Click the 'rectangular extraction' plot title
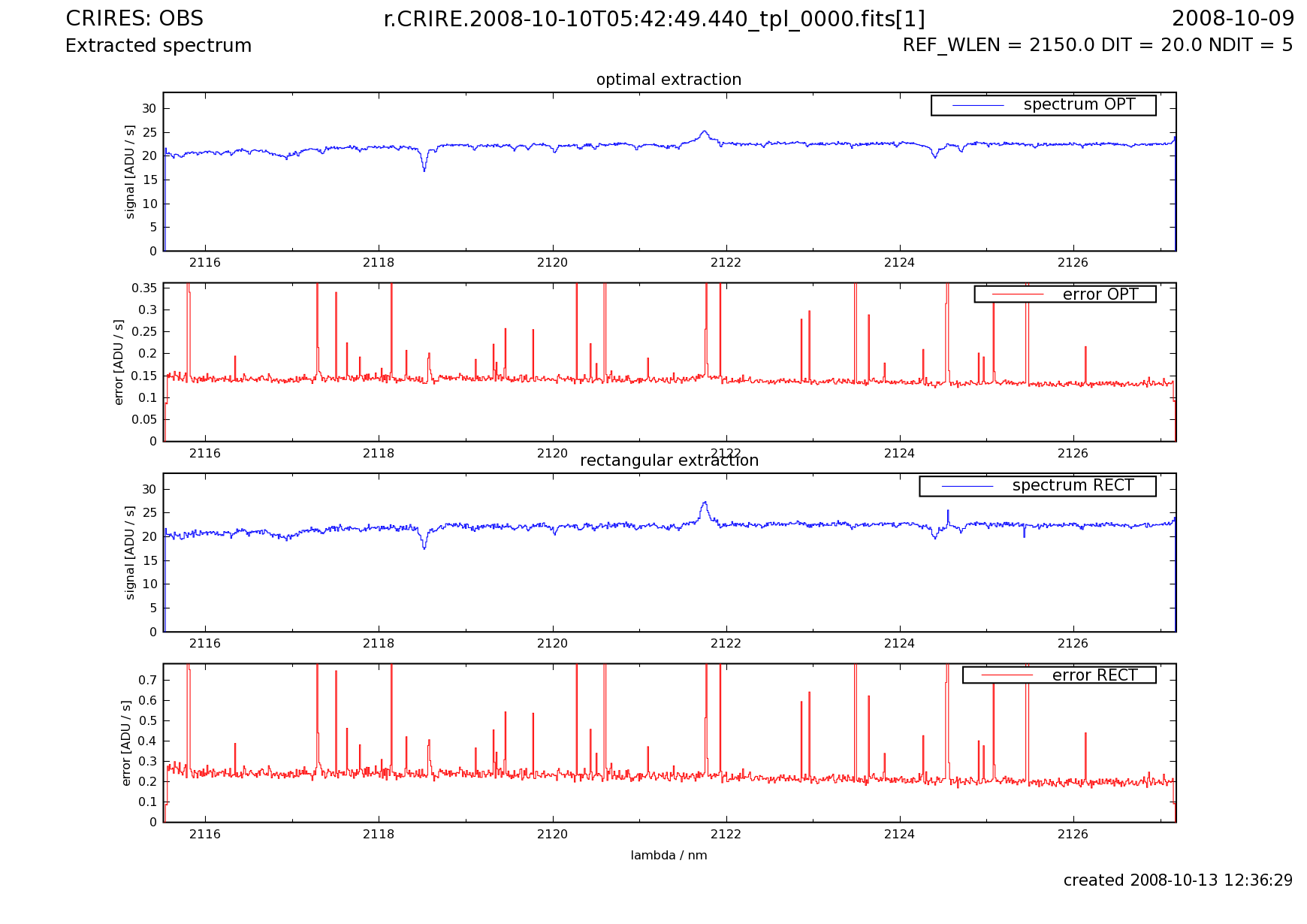The image size is (1307, 924). [669, 460]
